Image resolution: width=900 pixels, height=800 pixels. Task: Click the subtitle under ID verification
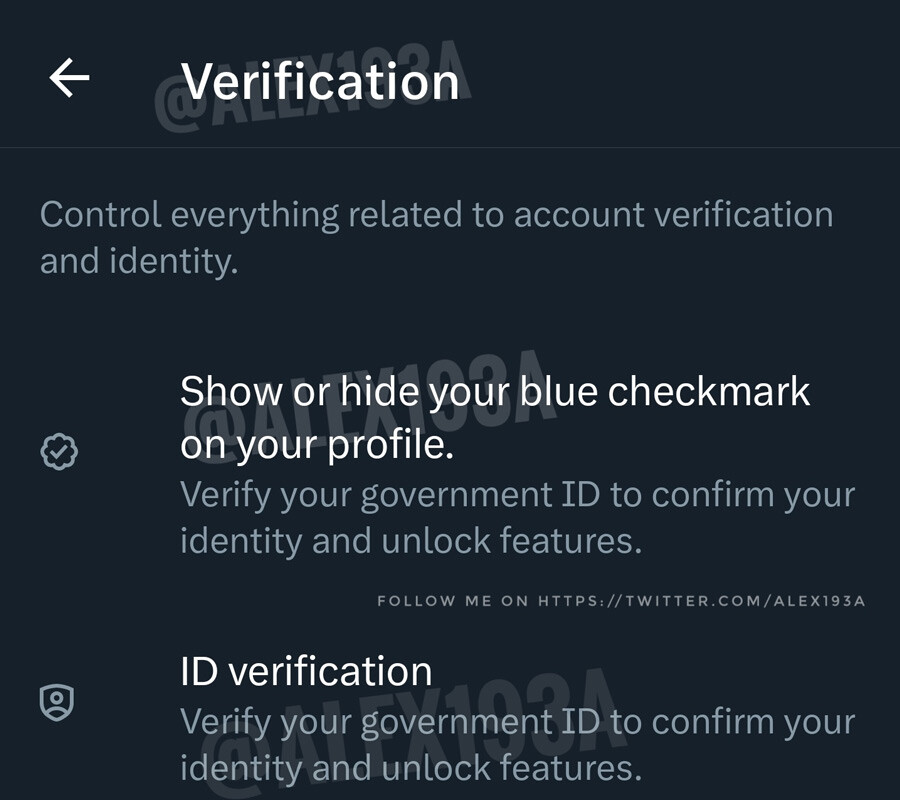[517, 745]
